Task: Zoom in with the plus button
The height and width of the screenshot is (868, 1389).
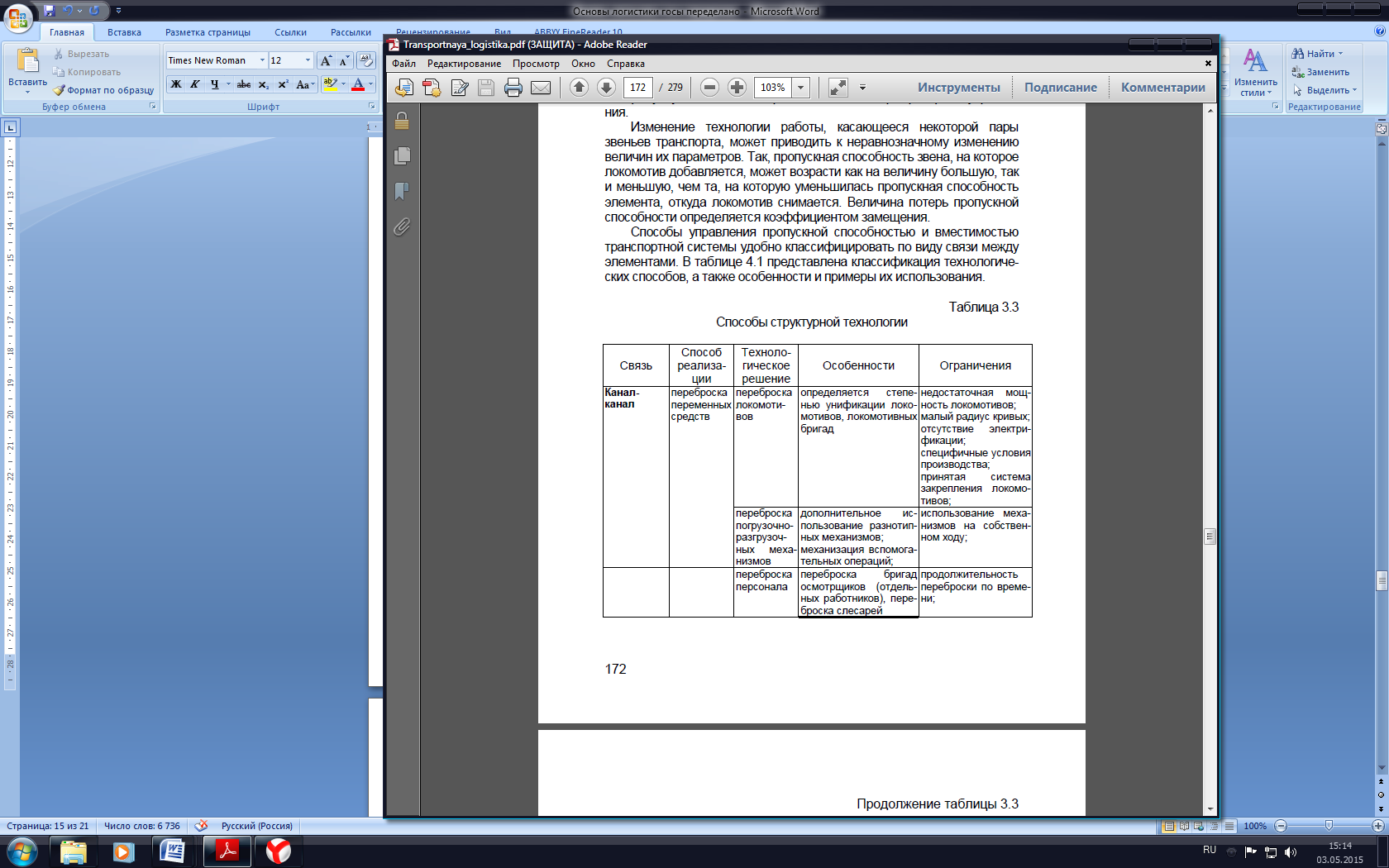Action: [x=737, y=87]
